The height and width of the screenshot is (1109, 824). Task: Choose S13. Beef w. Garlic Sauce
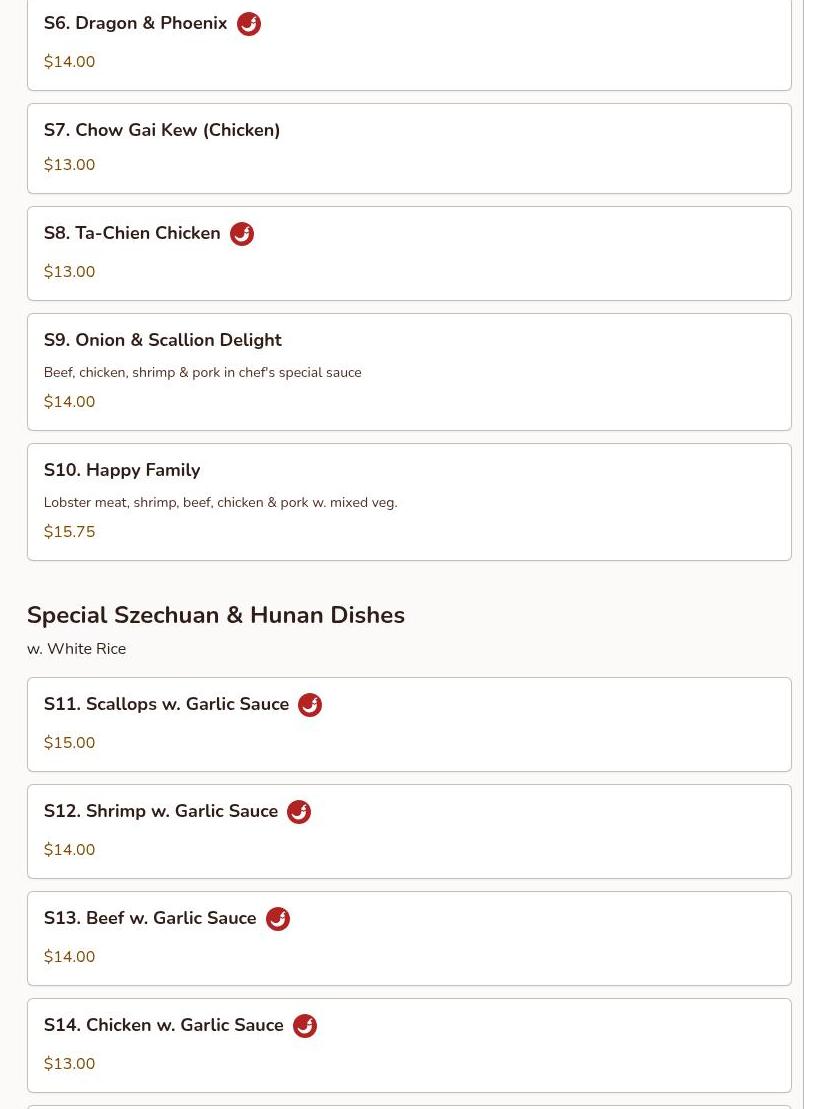click(409, 938)
